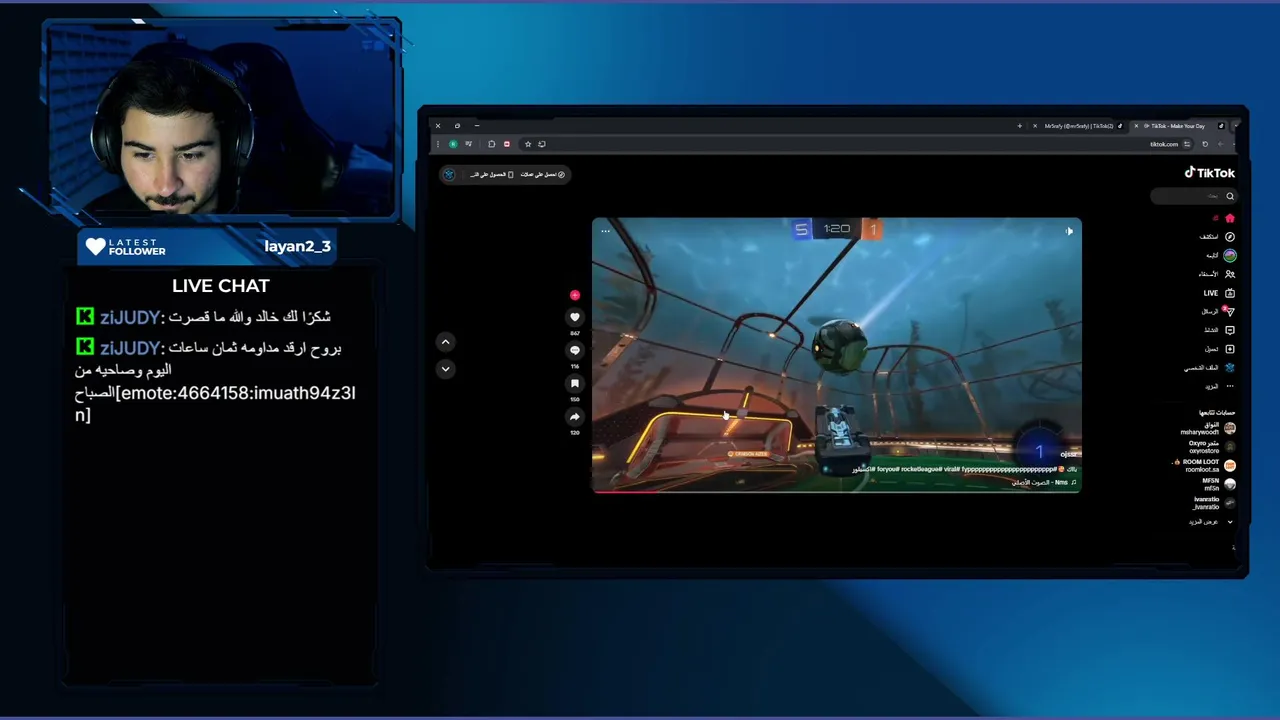Open the video comments icon
1280x720 pixels.
tap(574, 350)
